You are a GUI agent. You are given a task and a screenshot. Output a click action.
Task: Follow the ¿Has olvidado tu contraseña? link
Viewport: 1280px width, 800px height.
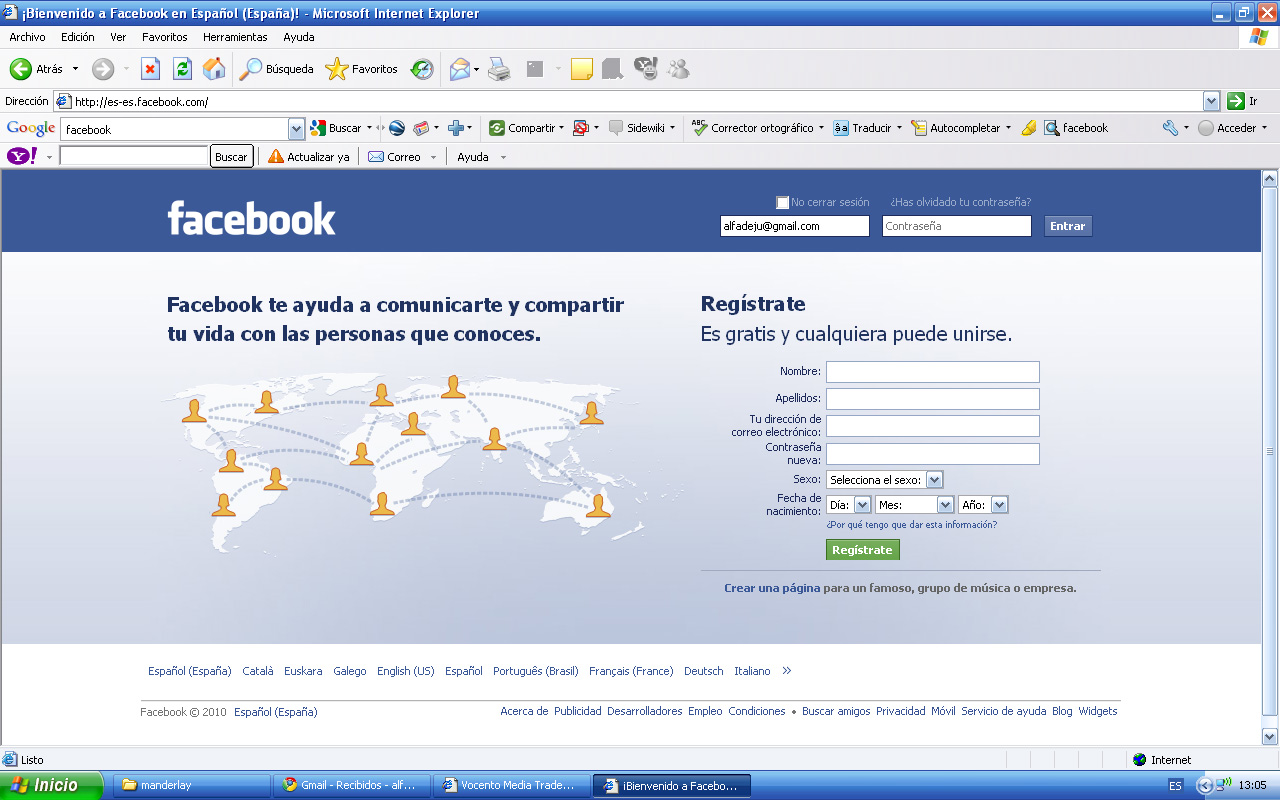(x=960, y=202)
